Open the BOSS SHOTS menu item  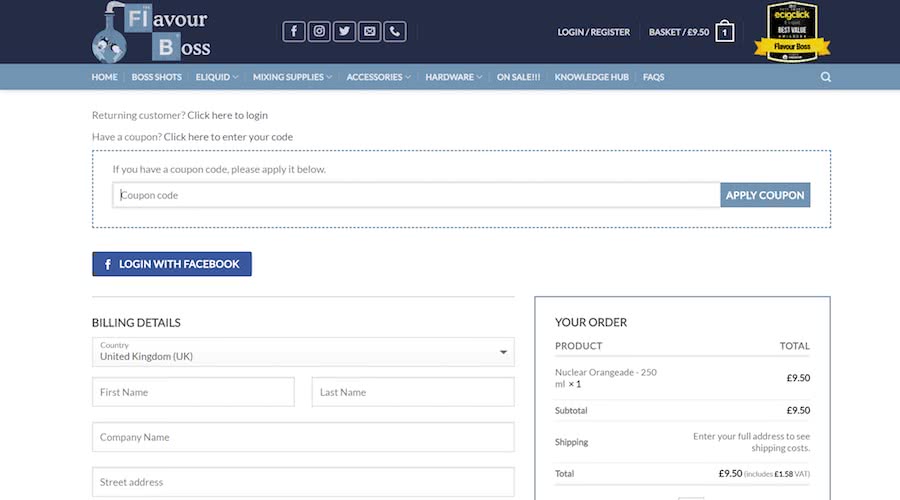pos(156,77)
